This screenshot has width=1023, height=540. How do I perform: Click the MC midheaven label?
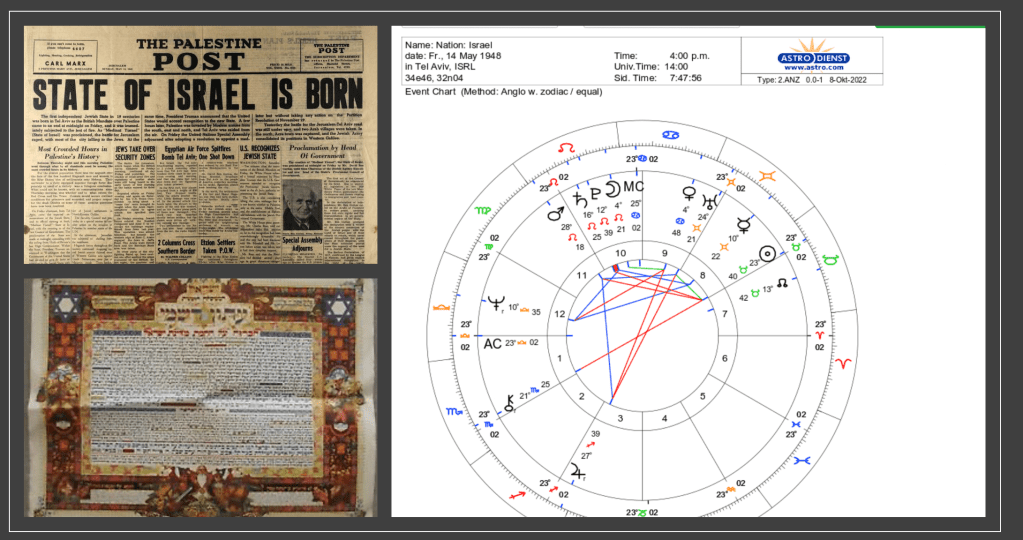click(x=634, y=187)
